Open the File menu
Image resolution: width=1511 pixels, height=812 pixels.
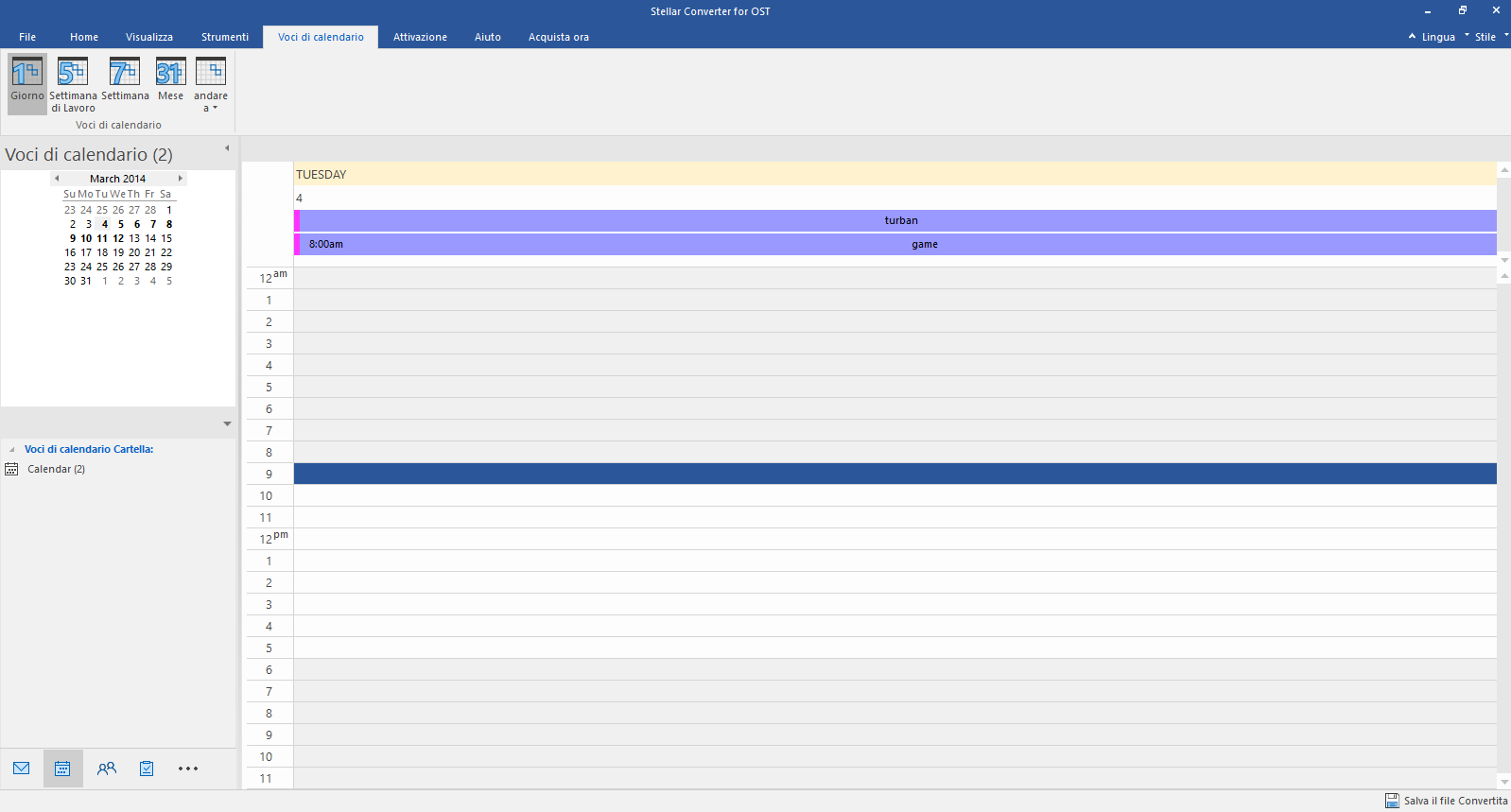(27, 37)
